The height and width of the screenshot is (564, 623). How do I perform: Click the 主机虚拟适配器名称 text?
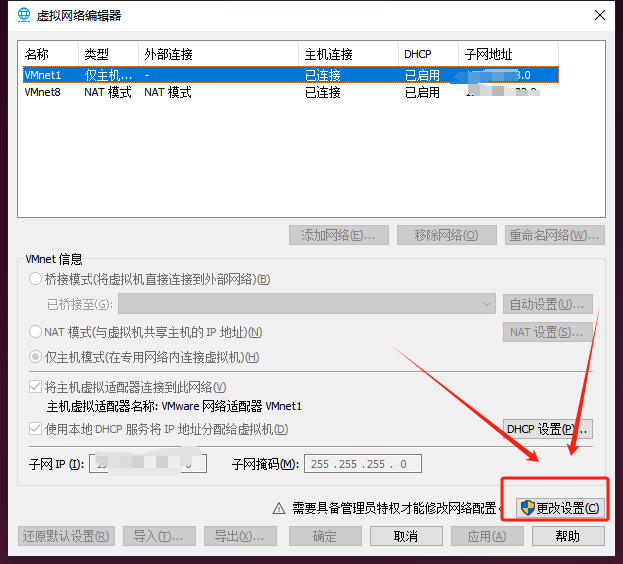coord(174,406)
